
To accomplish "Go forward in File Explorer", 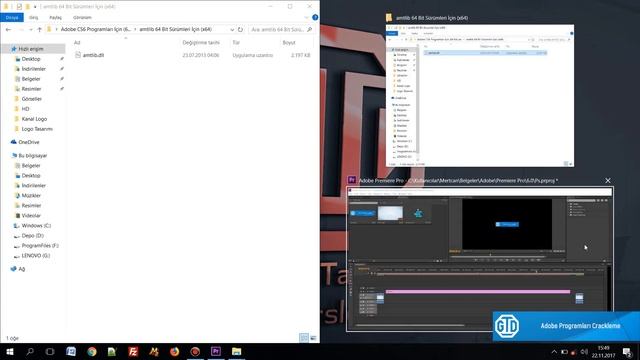I will (x=21, y=29).
